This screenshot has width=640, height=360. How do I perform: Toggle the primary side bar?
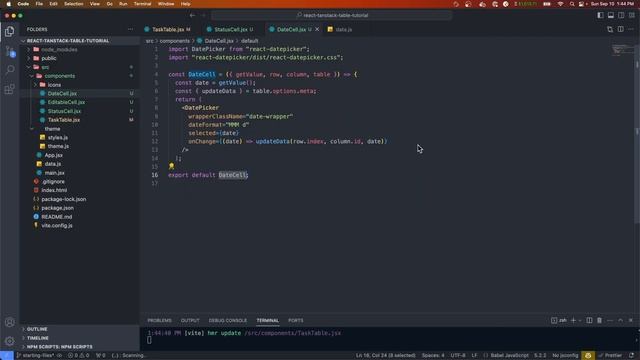(x=600, y=16)
